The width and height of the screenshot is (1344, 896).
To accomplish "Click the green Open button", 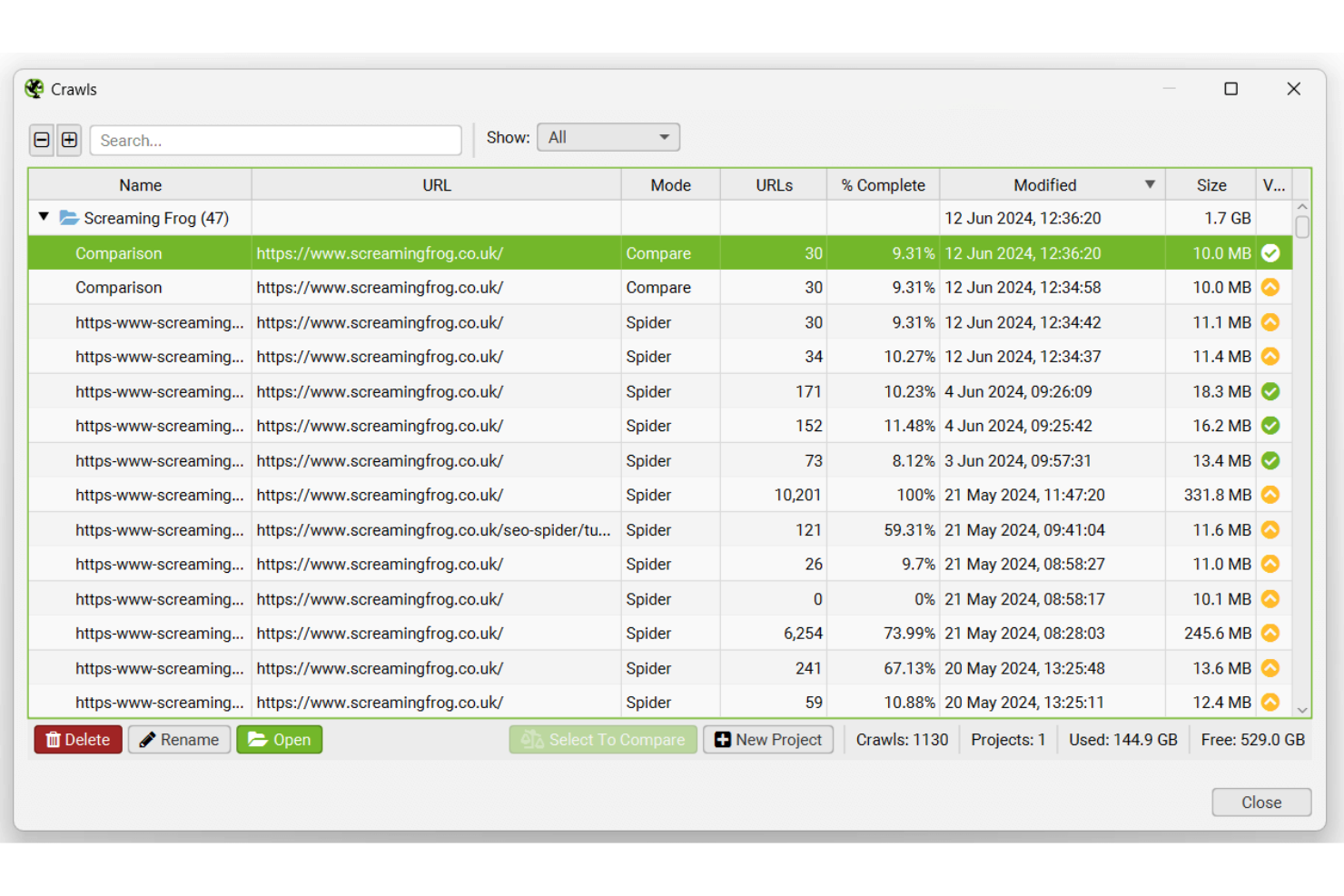I will click(x=280, y=740).
